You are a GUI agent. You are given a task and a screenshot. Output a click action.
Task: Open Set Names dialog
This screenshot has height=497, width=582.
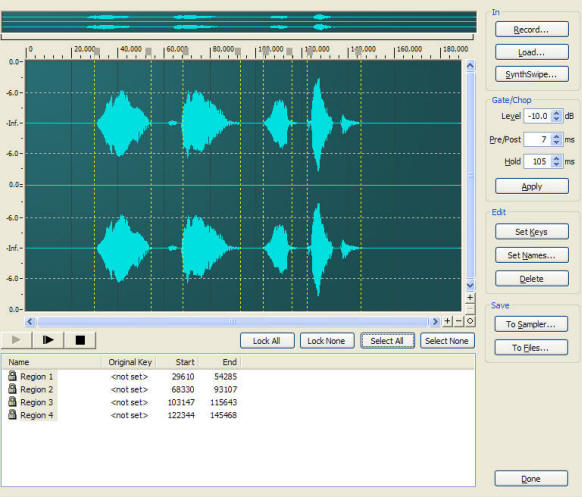pyautogui.click(x=532, y=255)
